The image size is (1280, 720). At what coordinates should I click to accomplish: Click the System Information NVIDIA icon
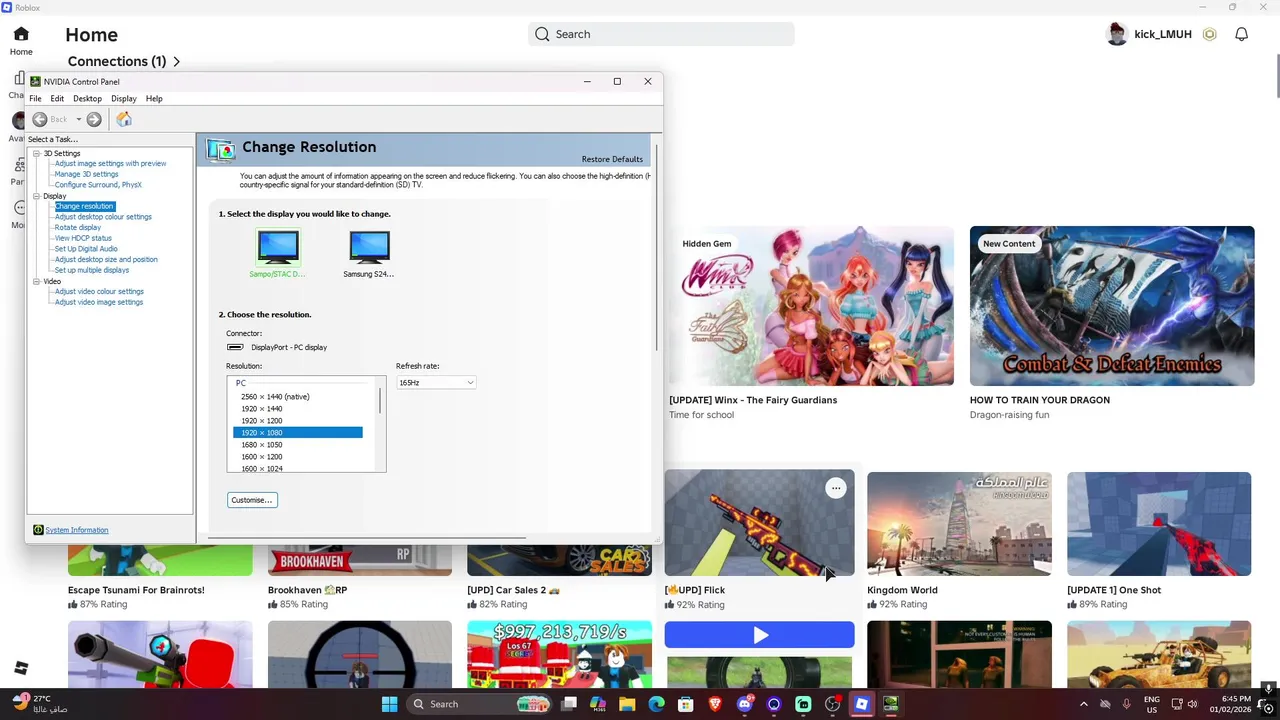38,530
